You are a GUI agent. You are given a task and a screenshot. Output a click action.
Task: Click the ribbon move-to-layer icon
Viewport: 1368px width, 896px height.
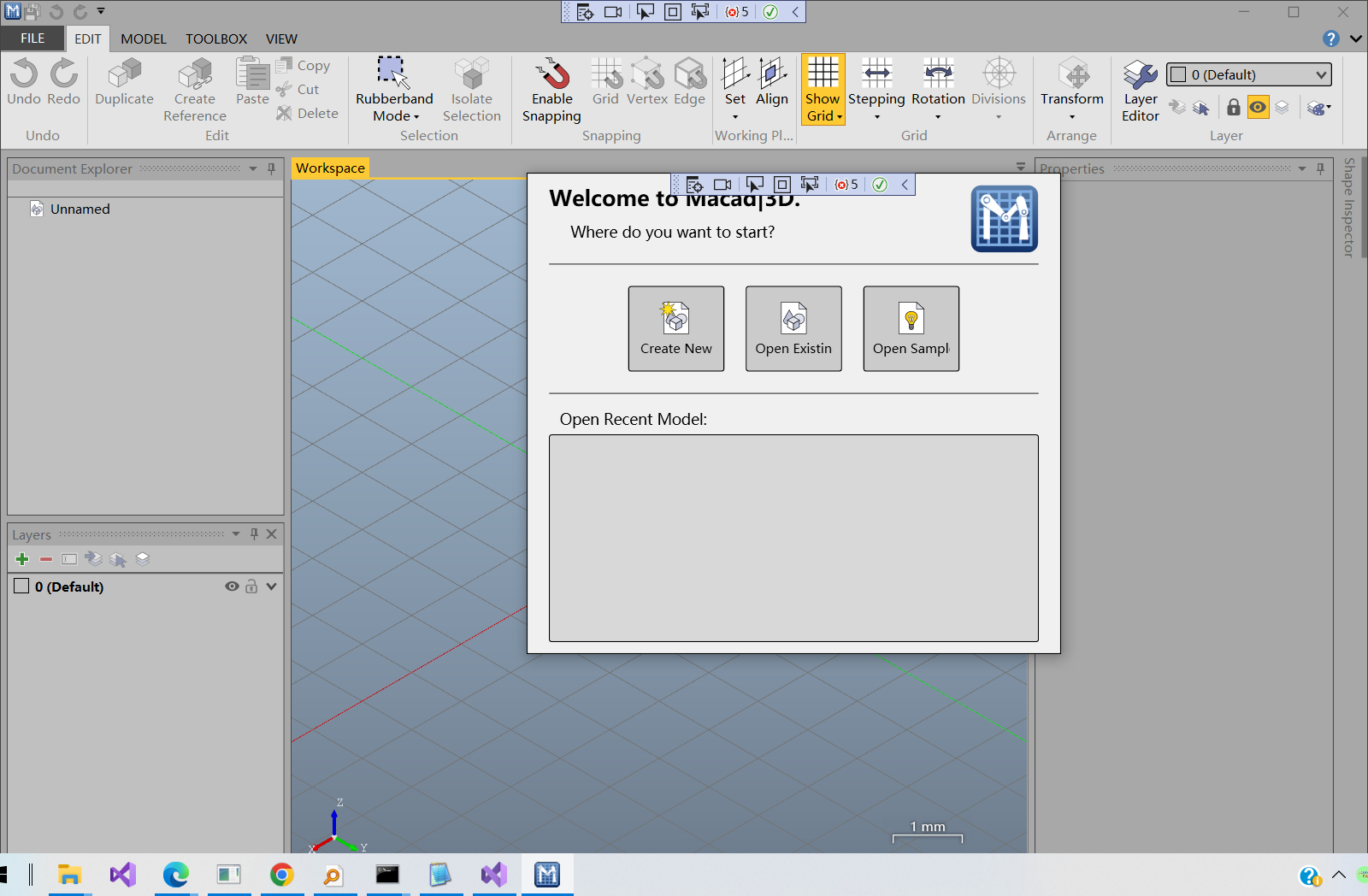pos(1178,108)
